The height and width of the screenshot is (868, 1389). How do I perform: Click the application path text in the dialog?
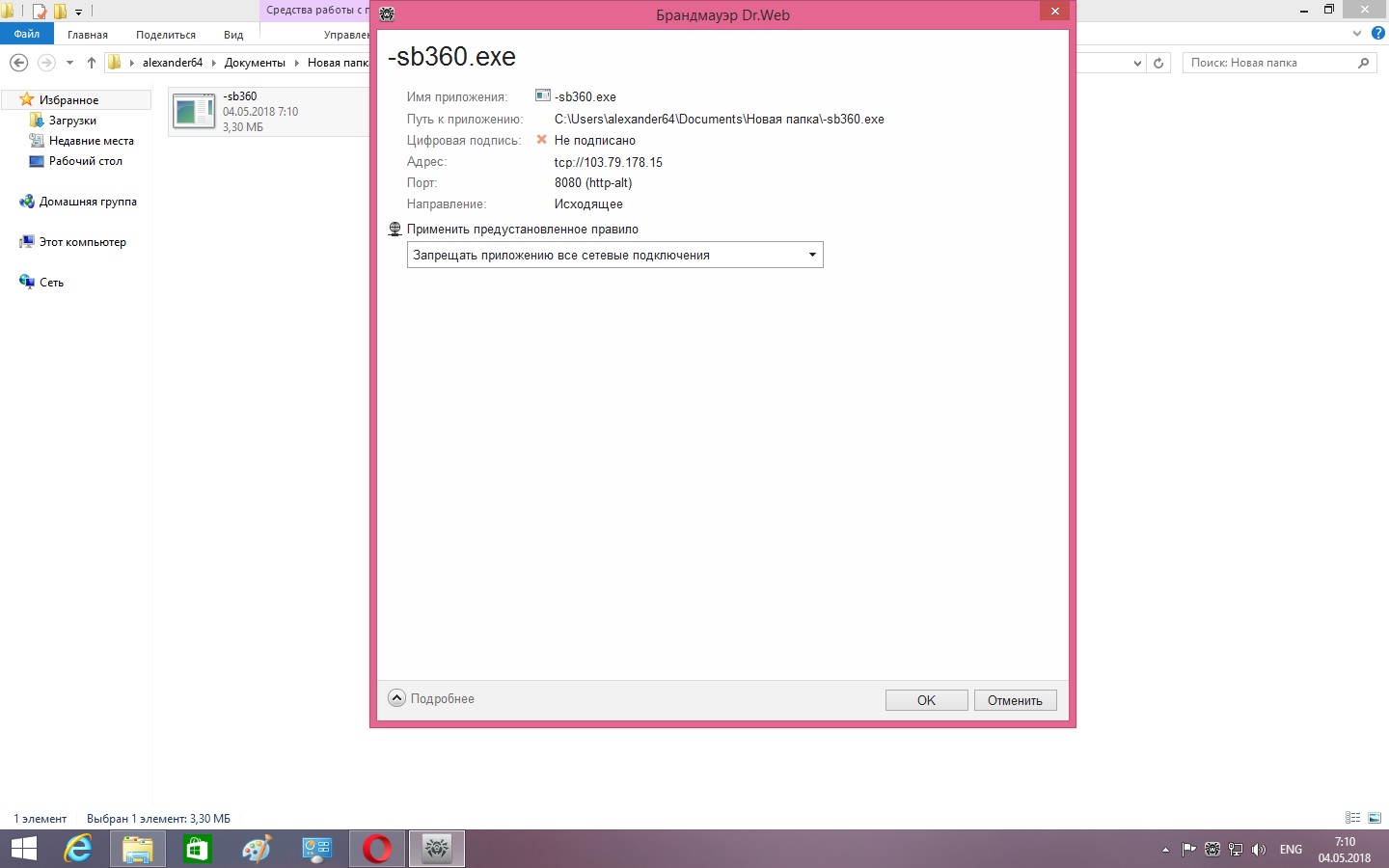click(x=719, y=120)
